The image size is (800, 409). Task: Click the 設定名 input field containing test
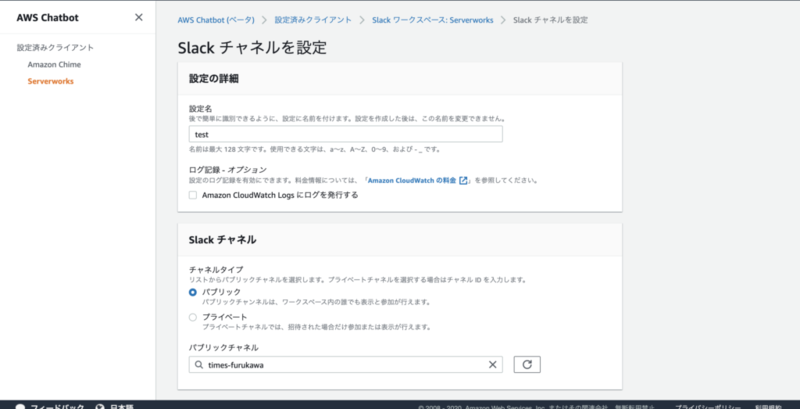tap(345, 135)
